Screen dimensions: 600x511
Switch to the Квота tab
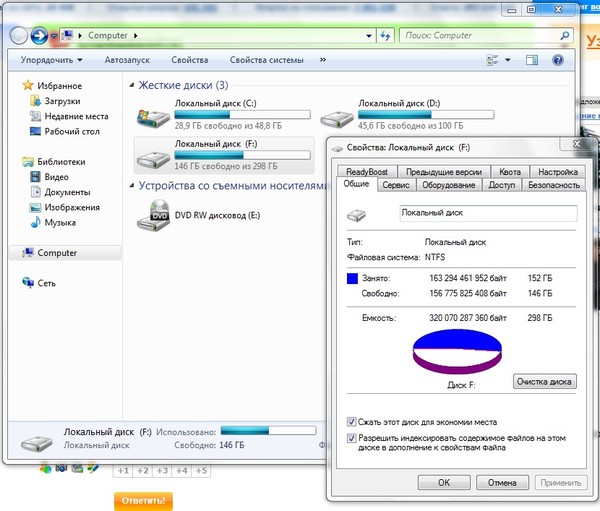pos(510,171)
